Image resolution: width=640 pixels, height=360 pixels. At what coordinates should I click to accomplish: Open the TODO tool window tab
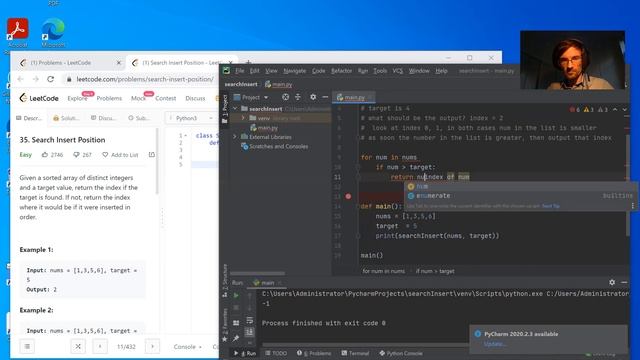pos(276,353)
